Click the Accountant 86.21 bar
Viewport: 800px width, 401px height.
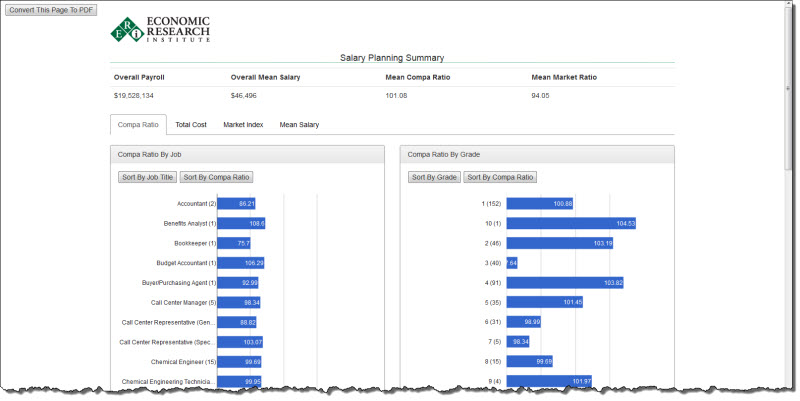(x=236, y=204)
